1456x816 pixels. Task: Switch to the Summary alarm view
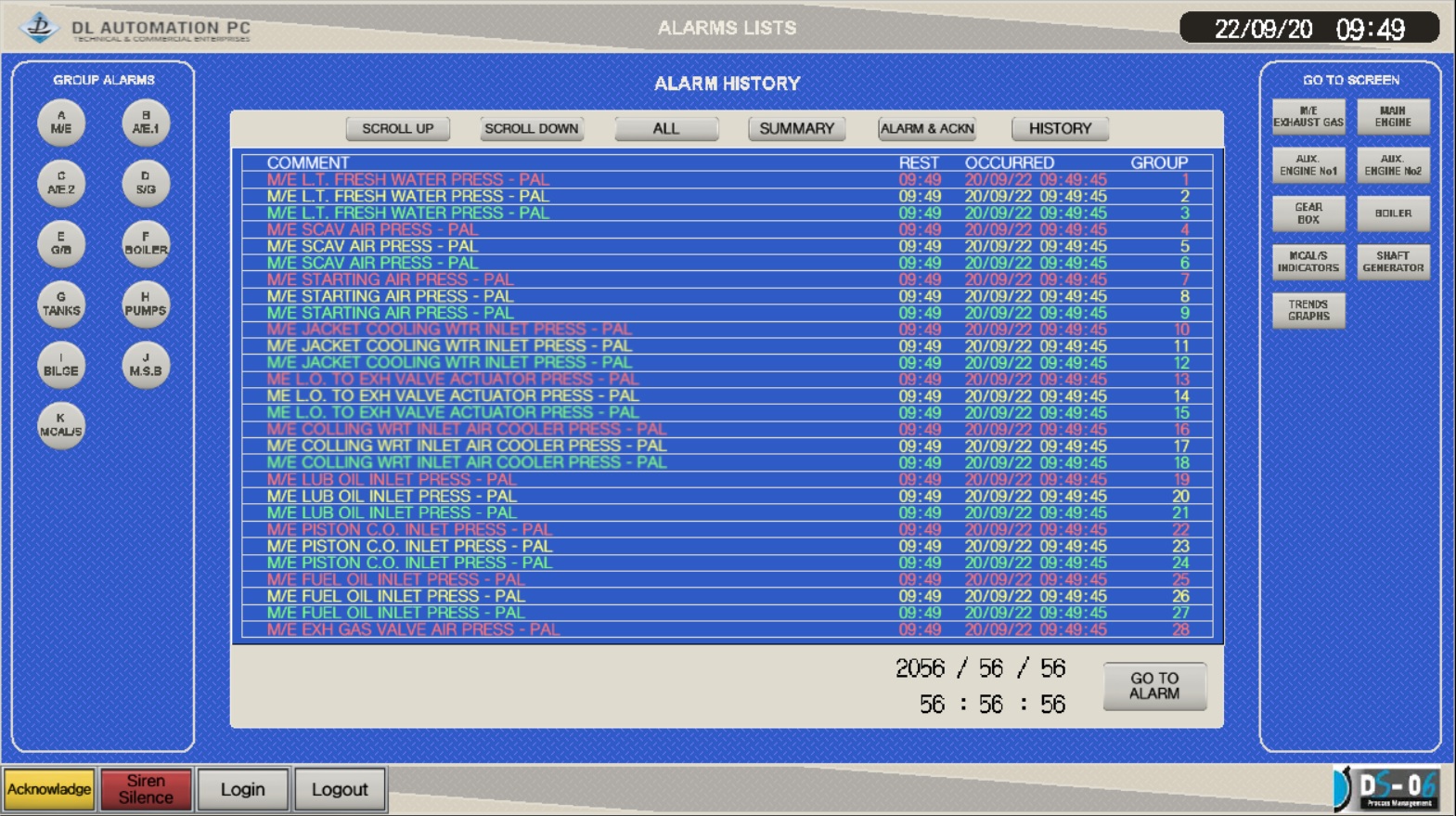click(x=796, y=129)
